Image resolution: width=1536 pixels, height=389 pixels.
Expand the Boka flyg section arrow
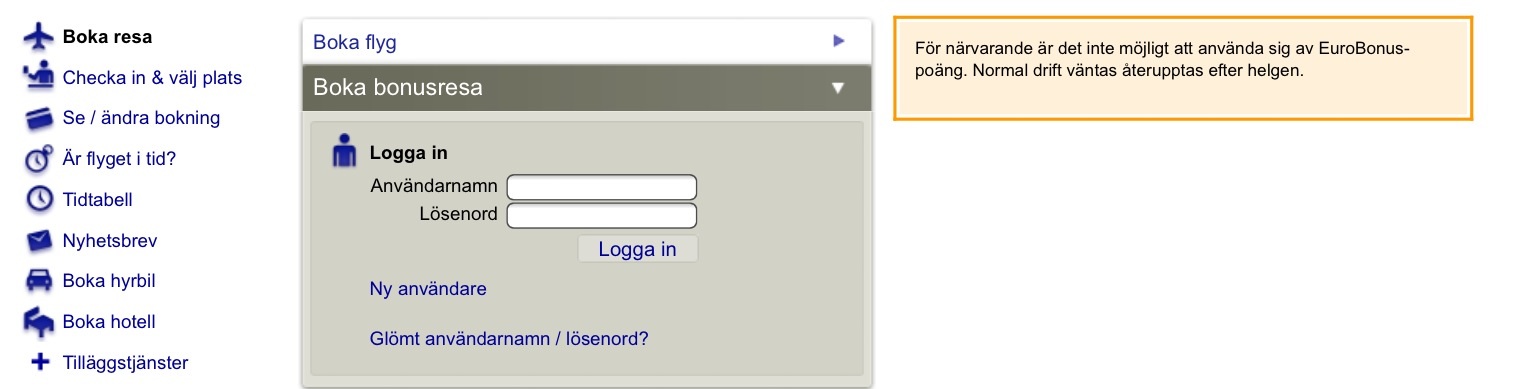[839, 41]
